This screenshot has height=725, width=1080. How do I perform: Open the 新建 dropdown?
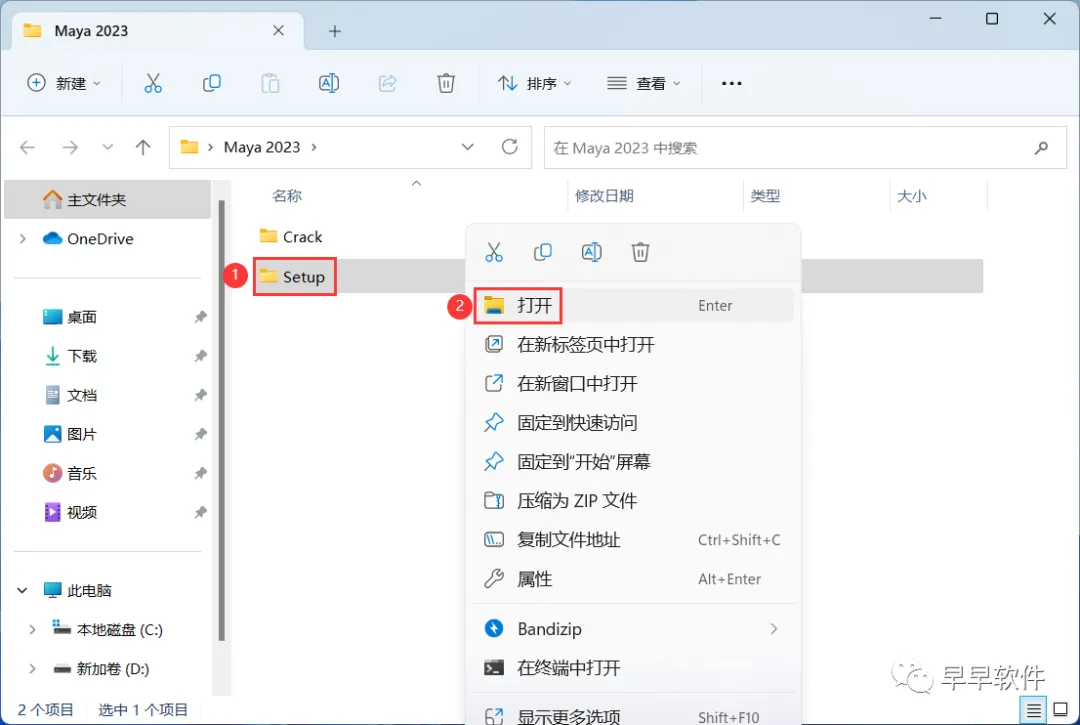tap(63, 83)
